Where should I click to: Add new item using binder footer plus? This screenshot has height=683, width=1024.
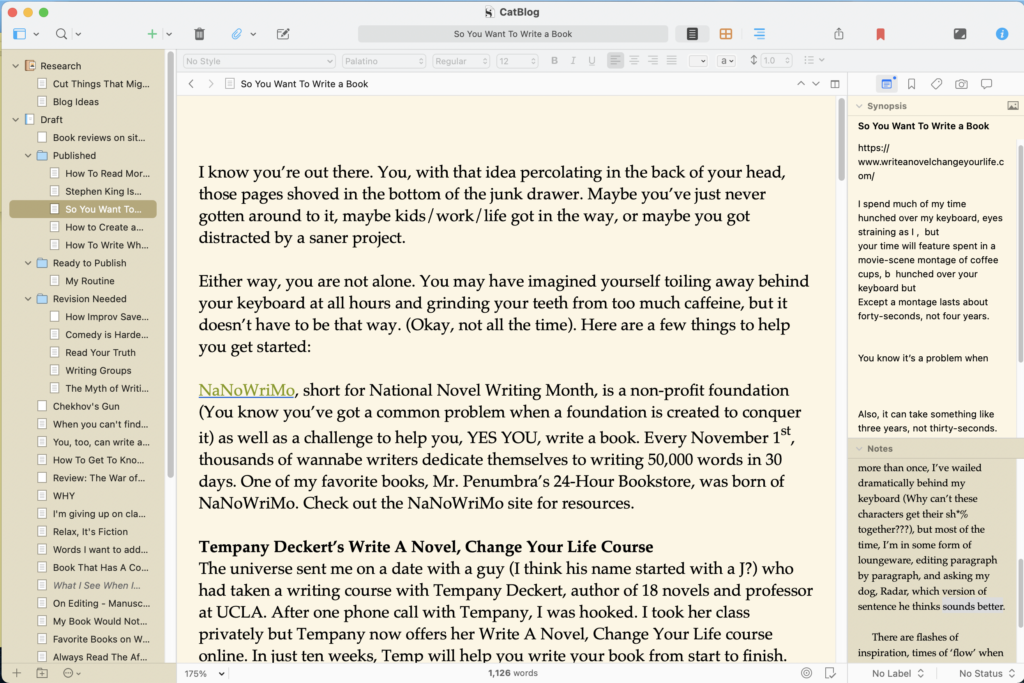17,673
